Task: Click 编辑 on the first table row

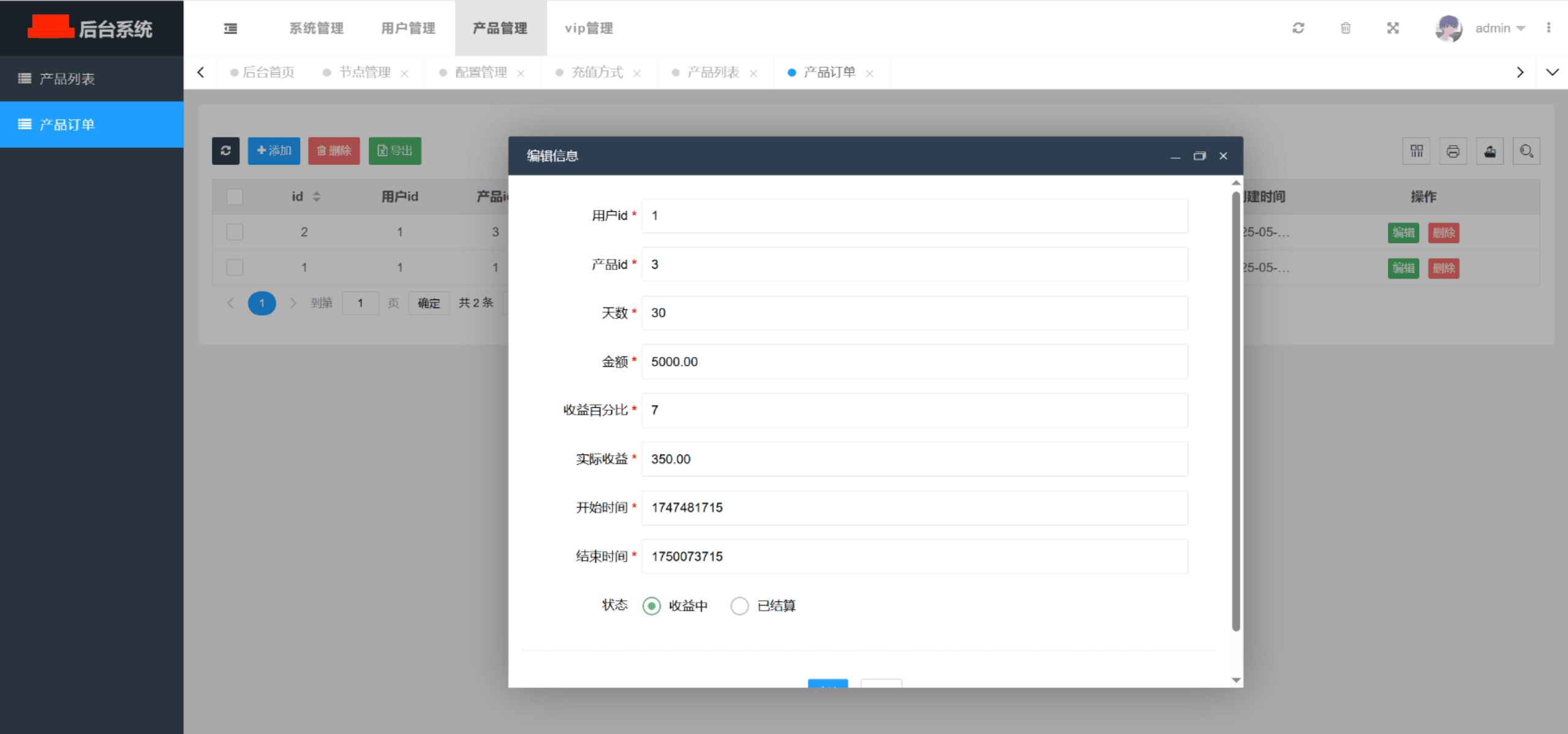Action: click(x=1403, y=233)
